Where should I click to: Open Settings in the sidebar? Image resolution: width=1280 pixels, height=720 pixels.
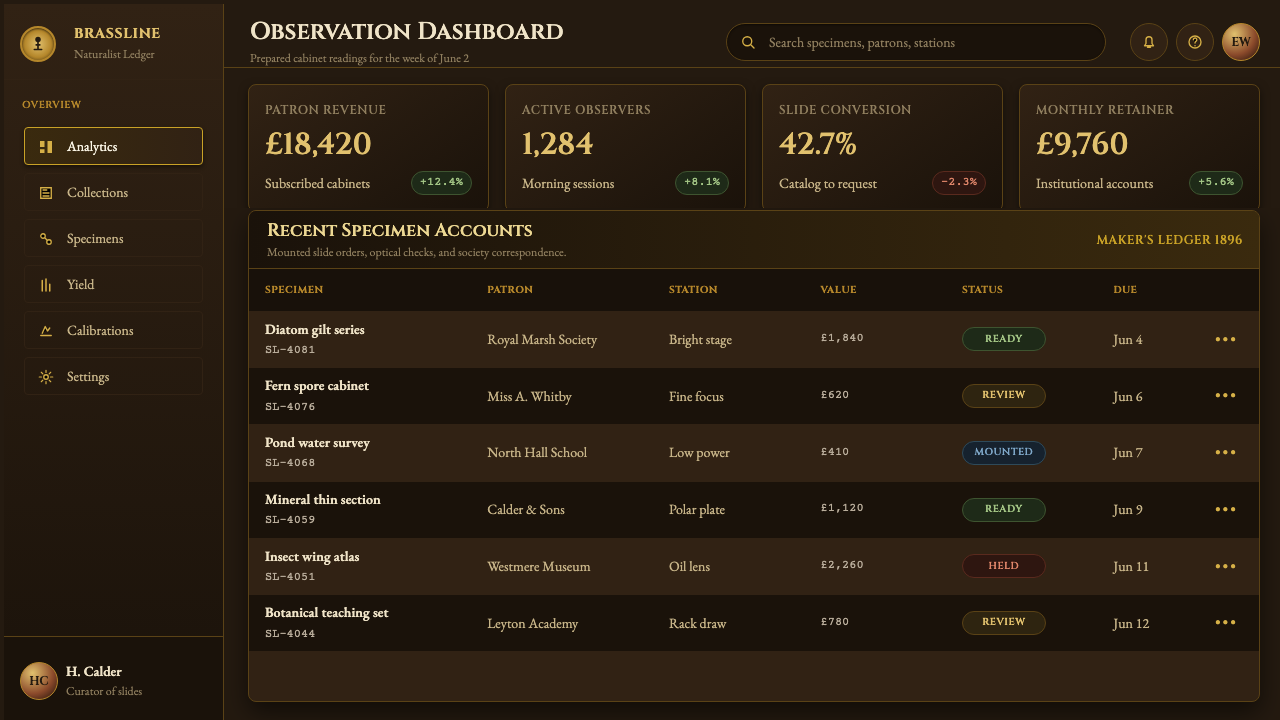click(113, 376)
